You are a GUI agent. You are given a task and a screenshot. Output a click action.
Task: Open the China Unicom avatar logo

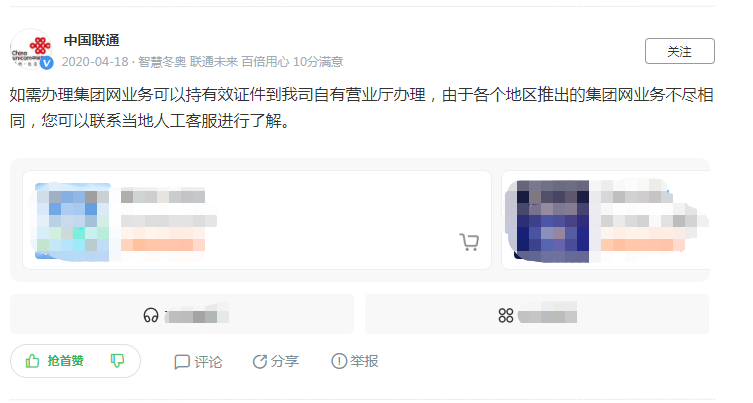click(31, 49)
